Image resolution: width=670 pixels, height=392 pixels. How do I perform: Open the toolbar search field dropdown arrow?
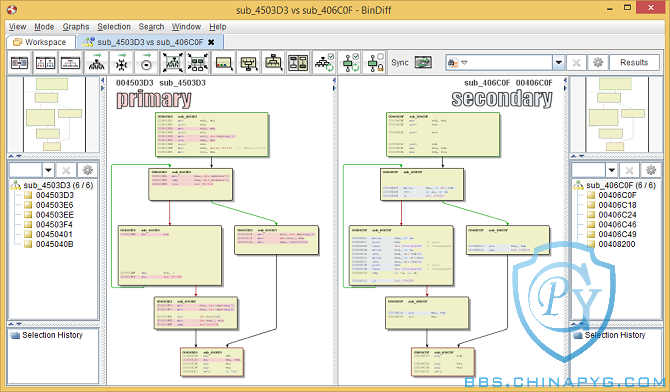pos(558,63)
